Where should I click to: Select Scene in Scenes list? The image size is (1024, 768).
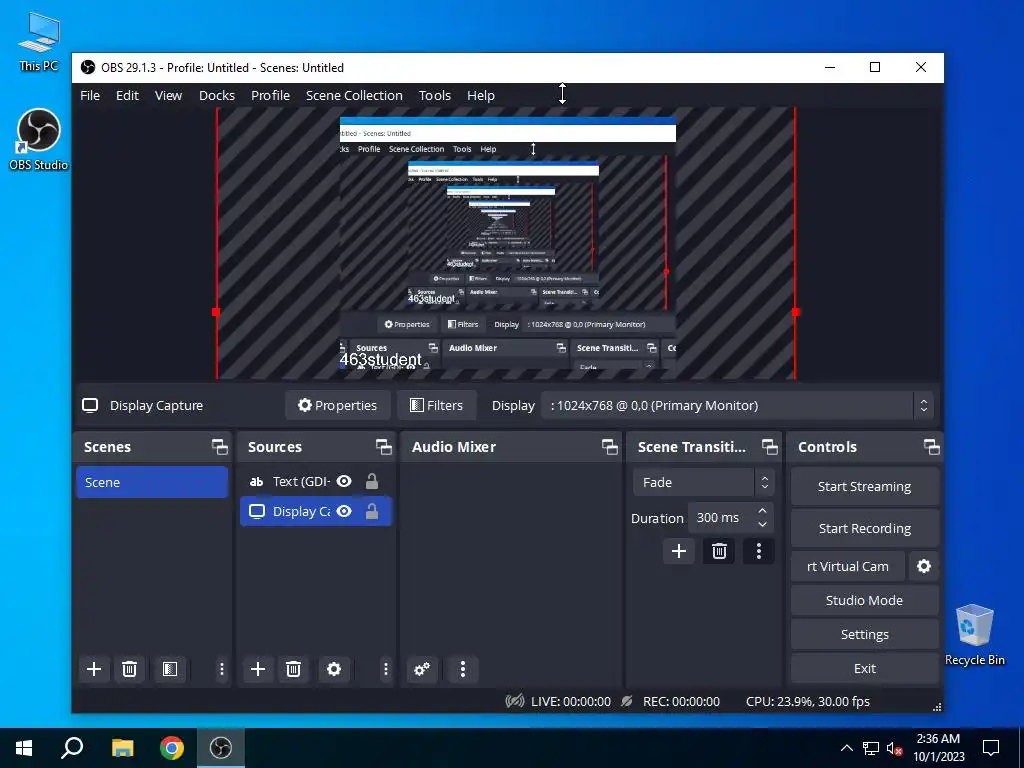pyautogui.click(x=152, y=482)
